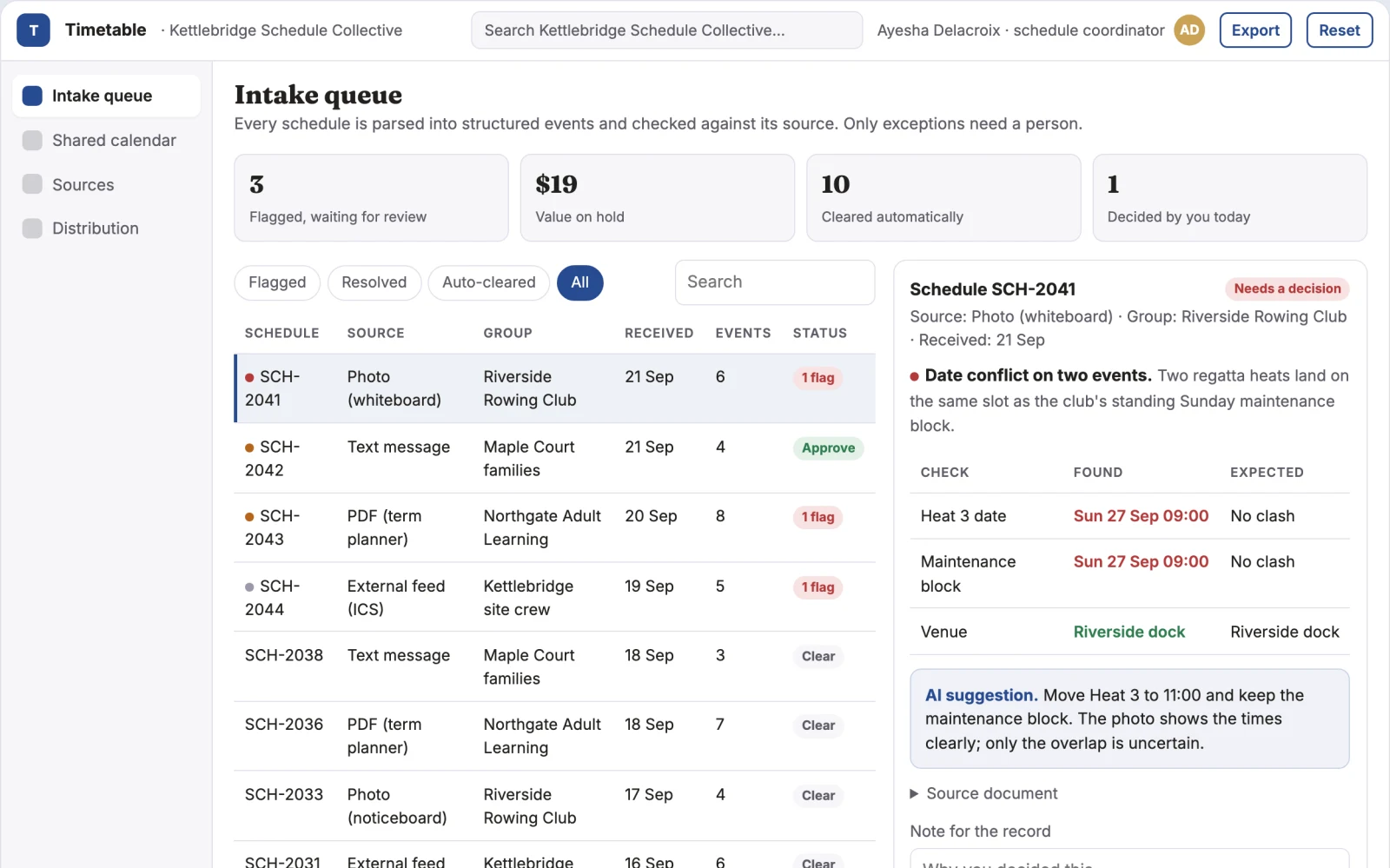
Task: Click the 'Needs a decision' status badge
Action: tap(1287, 288)
